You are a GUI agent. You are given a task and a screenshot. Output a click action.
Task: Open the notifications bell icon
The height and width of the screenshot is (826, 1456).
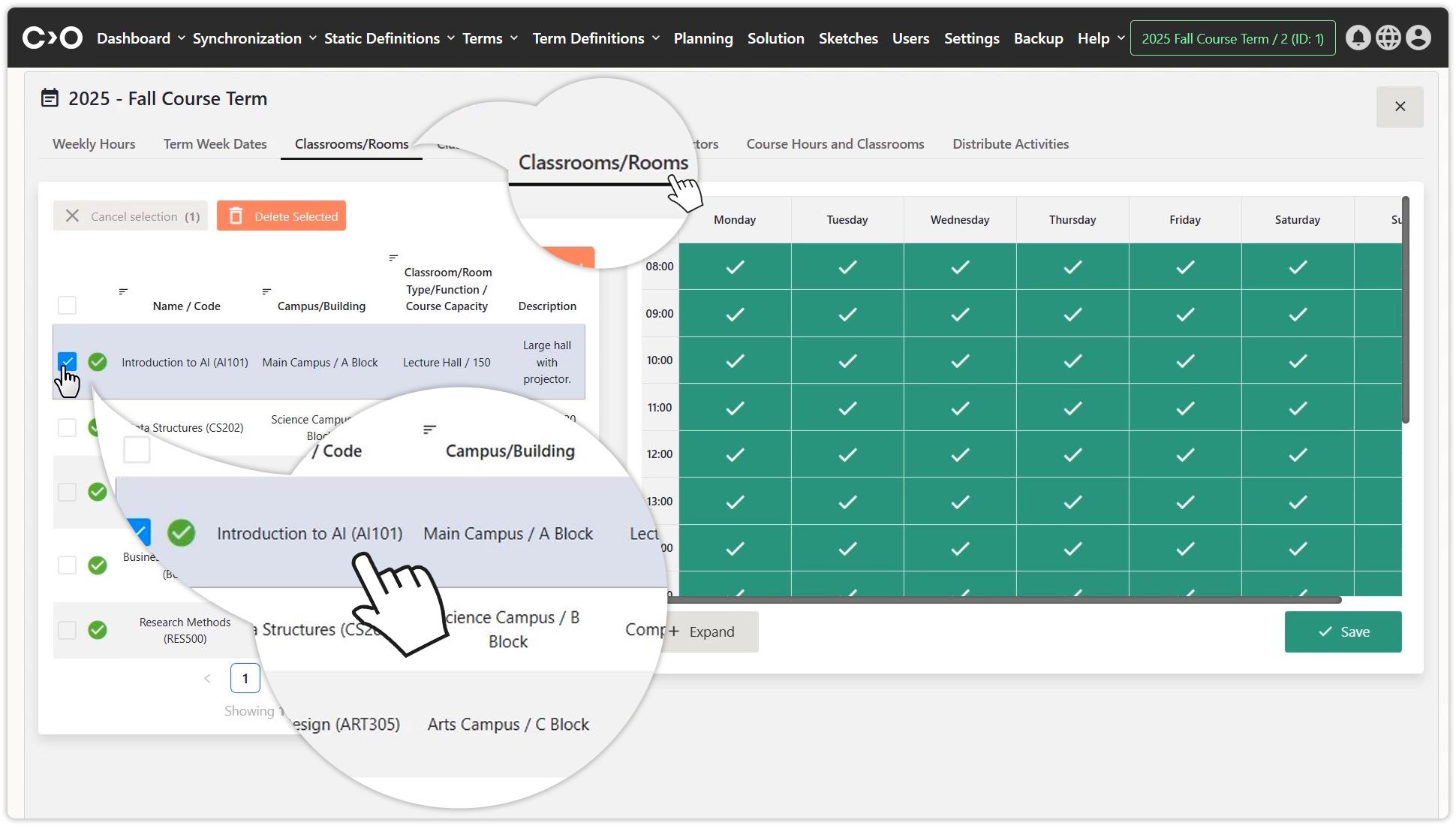click(1358, 38)
